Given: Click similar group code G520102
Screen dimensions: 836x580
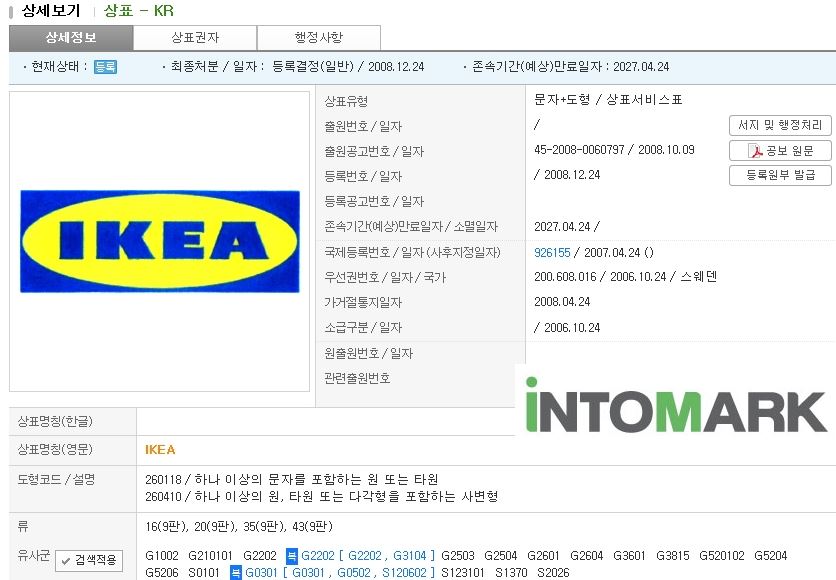Looking at the screenshot, I should coord(721,556).
